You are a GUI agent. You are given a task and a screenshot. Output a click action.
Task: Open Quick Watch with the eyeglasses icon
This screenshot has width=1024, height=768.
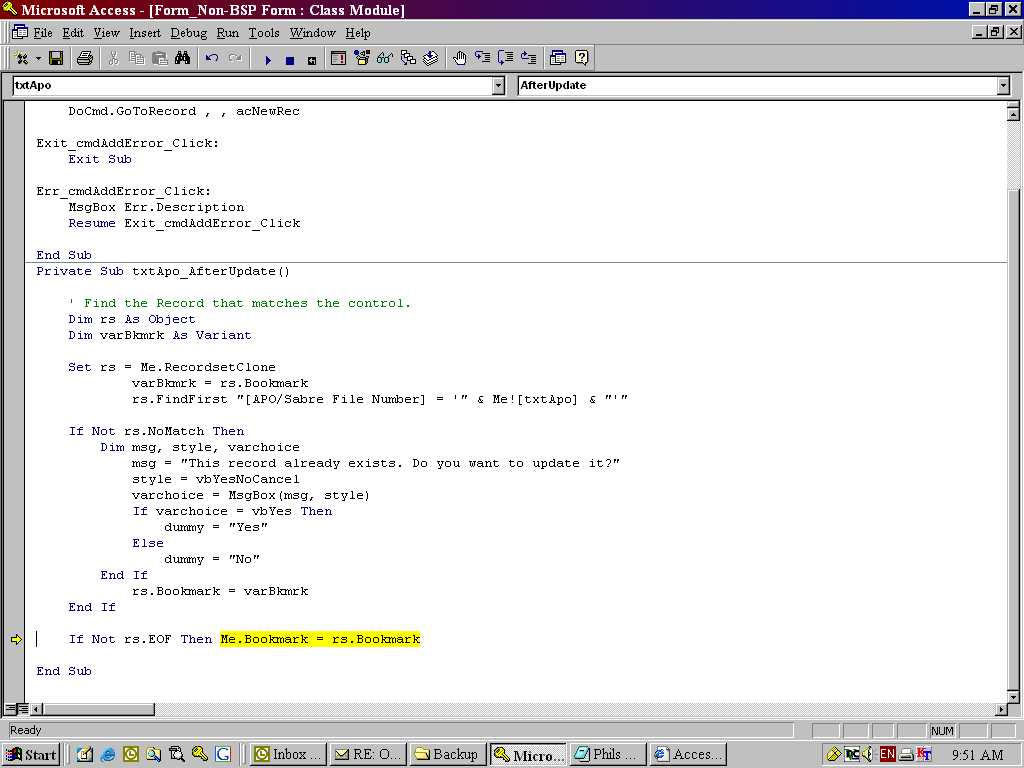pos(385,59)
